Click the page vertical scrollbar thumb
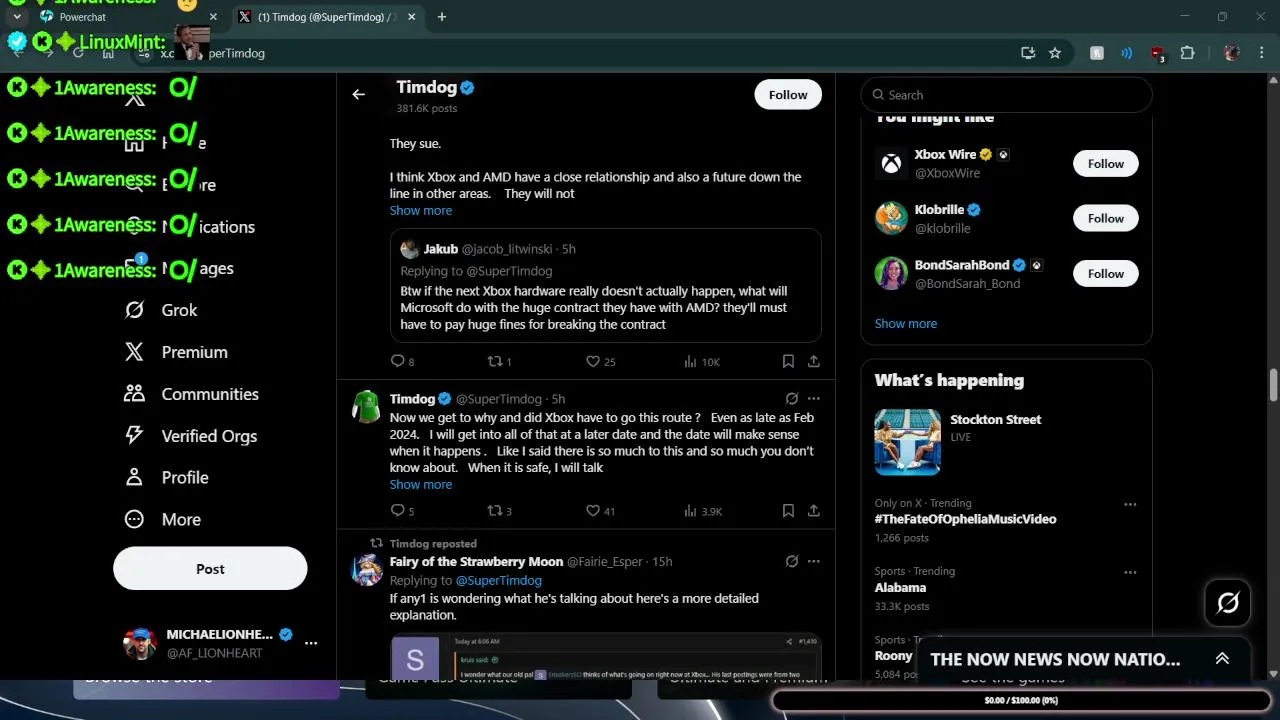 [1273, 384]
